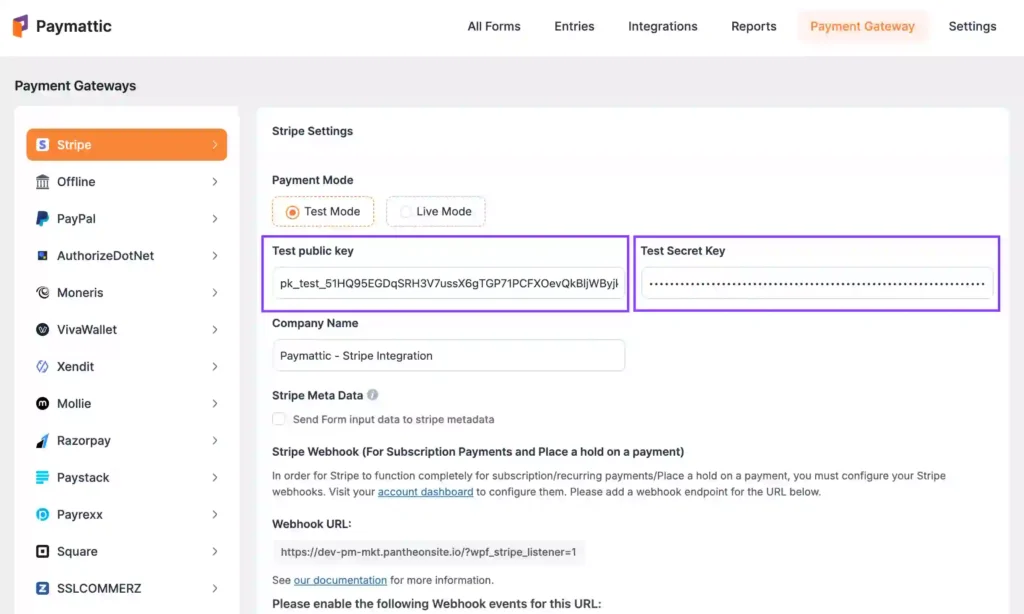Click the Payrexx logo icon
1024x614 pixels.
42,515
